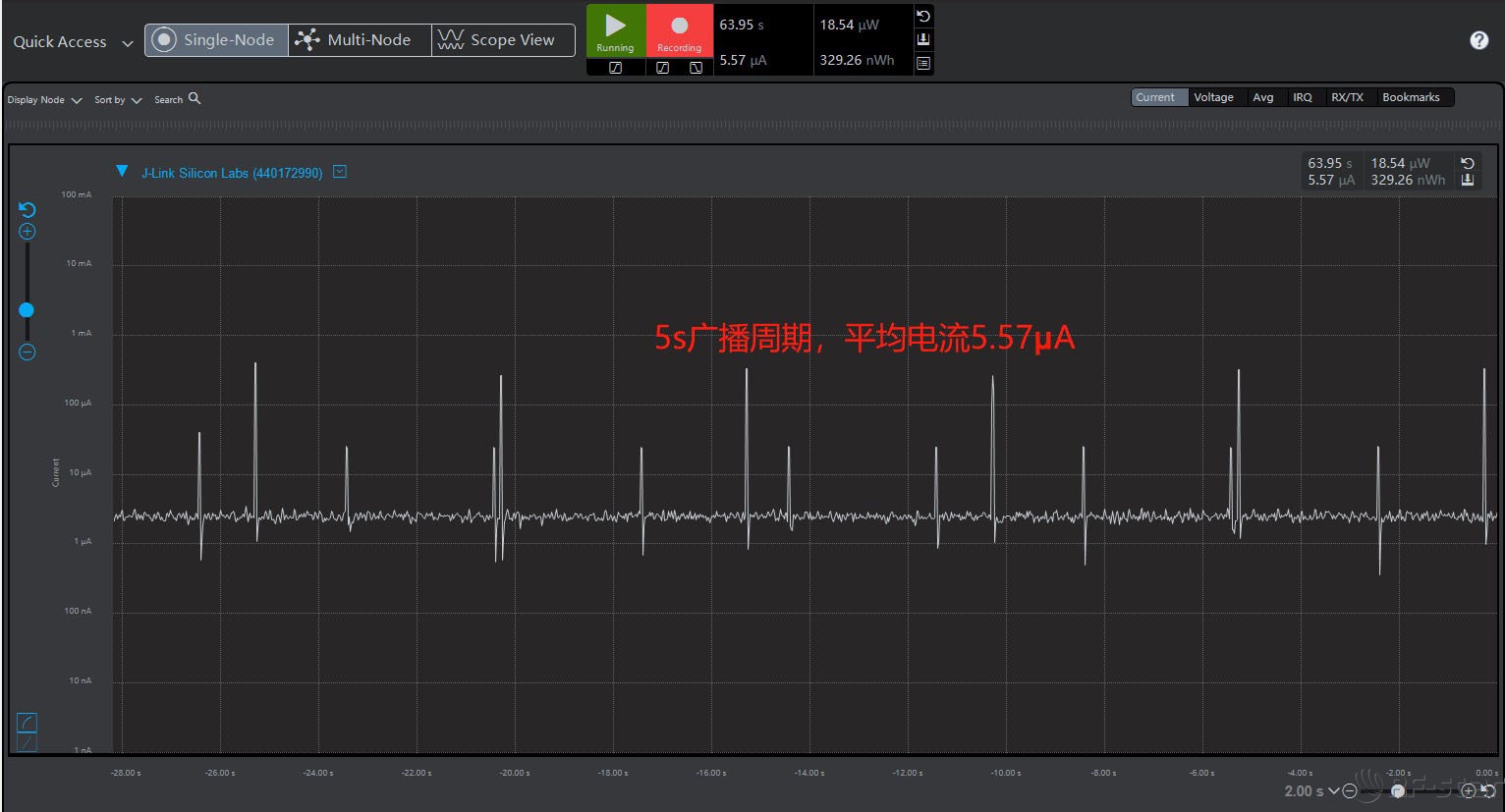Open the Scope View tab
Viewport: 1505px width, 812px height.
point(502,40)
